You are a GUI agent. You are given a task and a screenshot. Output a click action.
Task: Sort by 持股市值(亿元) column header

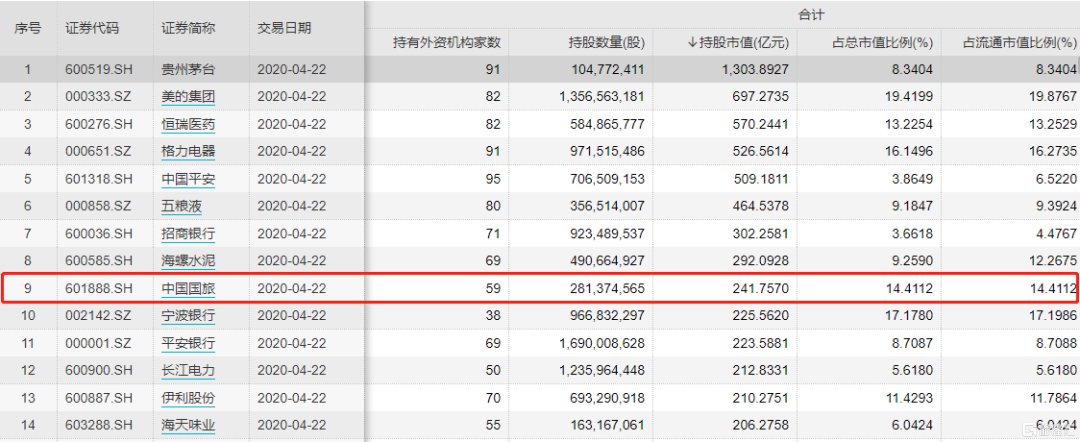point(738,43)
